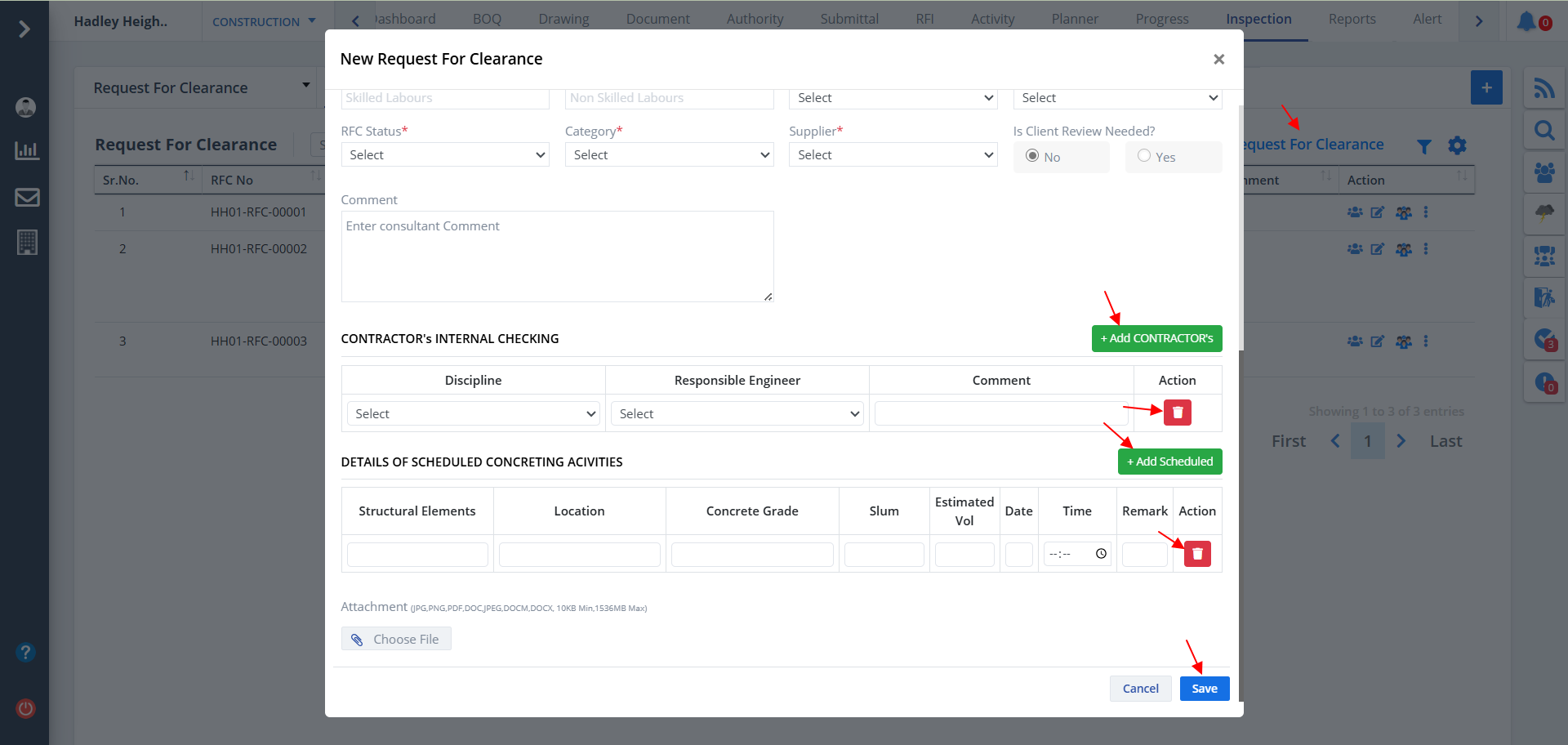Open the mail icon in left sidebar
The width and height of the screenshot is (1568, 745).
point(27,198)
